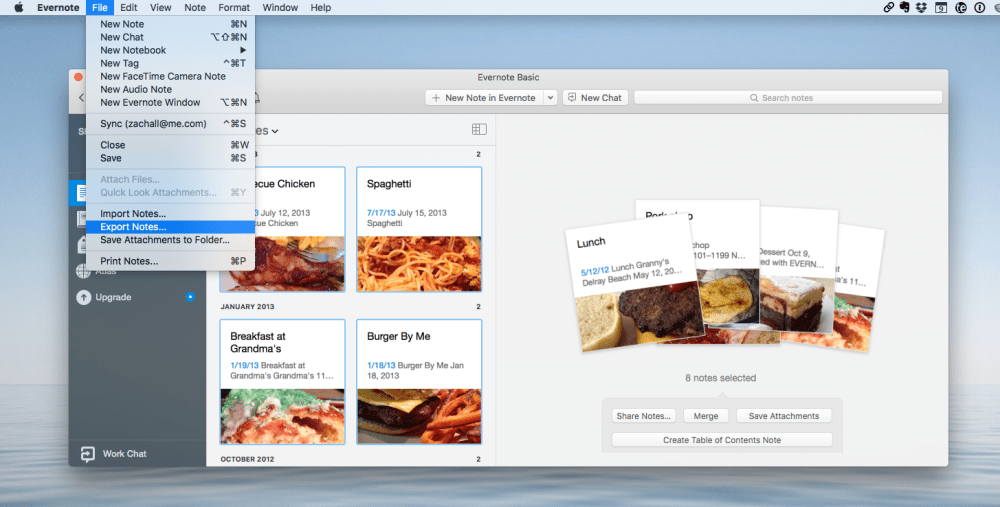Screen dimensions: 1000x507
Task: Click the Share Notes button
Action: 644,416
